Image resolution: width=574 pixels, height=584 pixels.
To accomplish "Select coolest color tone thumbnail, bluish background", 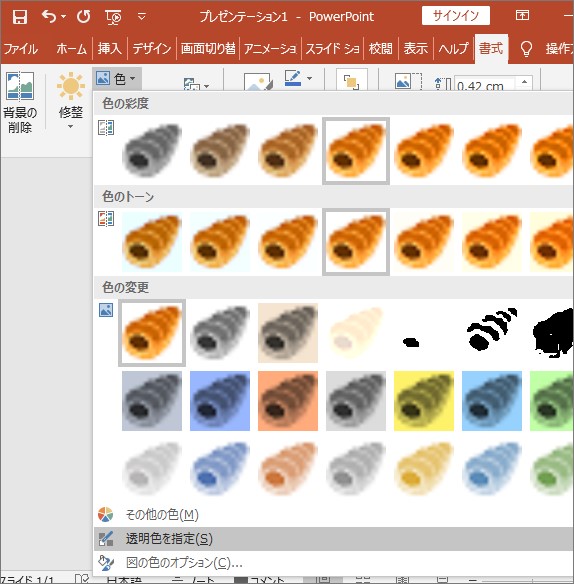I will 152,242.
